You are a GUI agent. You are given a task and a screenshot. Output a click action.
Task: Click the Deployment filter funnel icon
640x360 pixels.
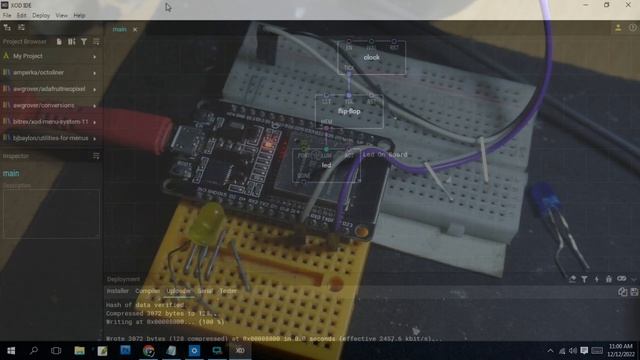584,279
